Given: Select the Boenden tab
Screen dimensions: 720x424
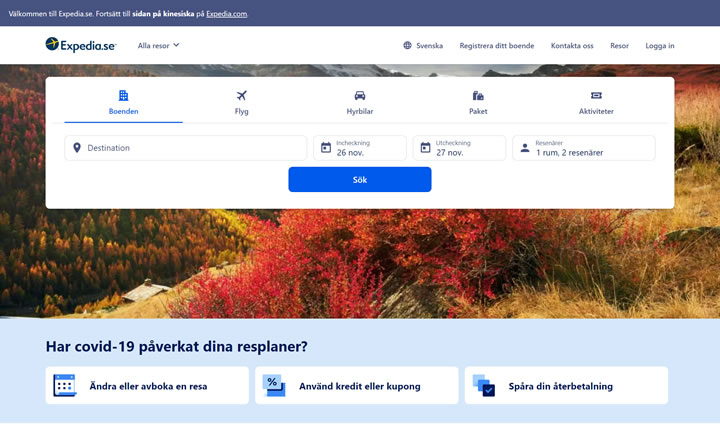Looking at the screenshot, I should click(124, 102).
